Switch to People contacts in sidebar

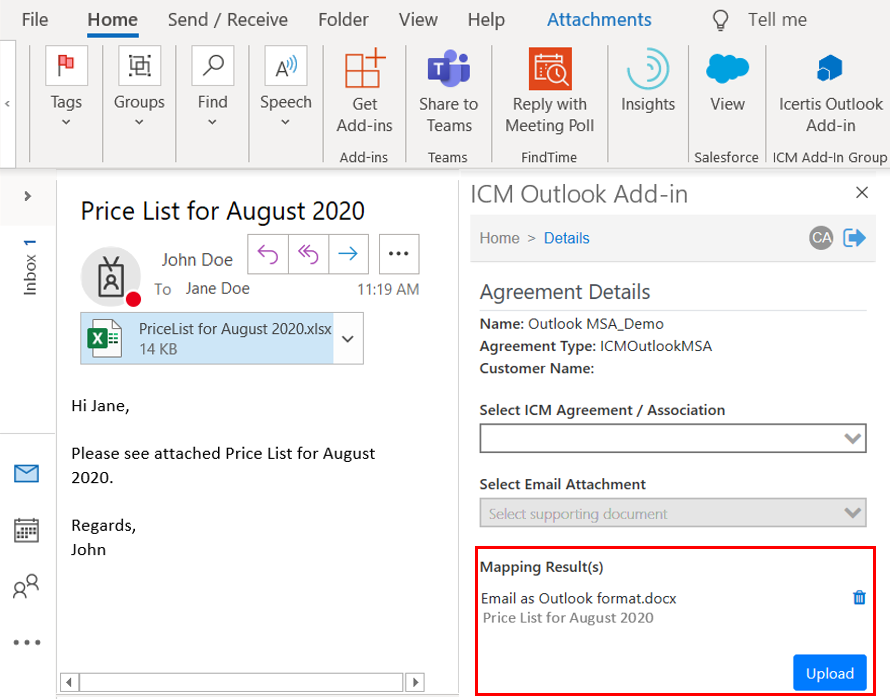[x=26, y=587]
